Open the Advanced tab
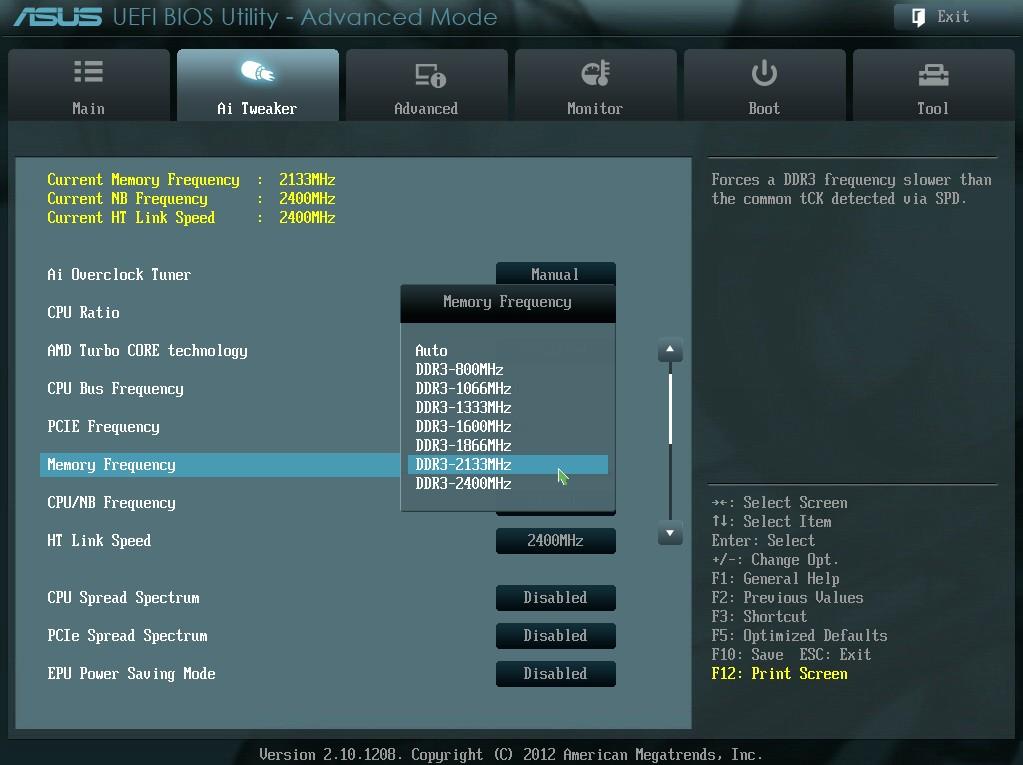1023x765 pixels. pos(427,85)
